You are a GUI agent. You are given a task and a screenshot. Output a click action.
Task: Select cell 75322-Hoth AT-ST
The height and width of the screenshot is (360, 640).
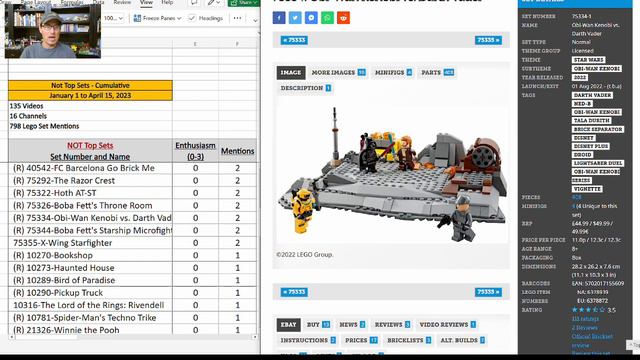pos(90,193)
